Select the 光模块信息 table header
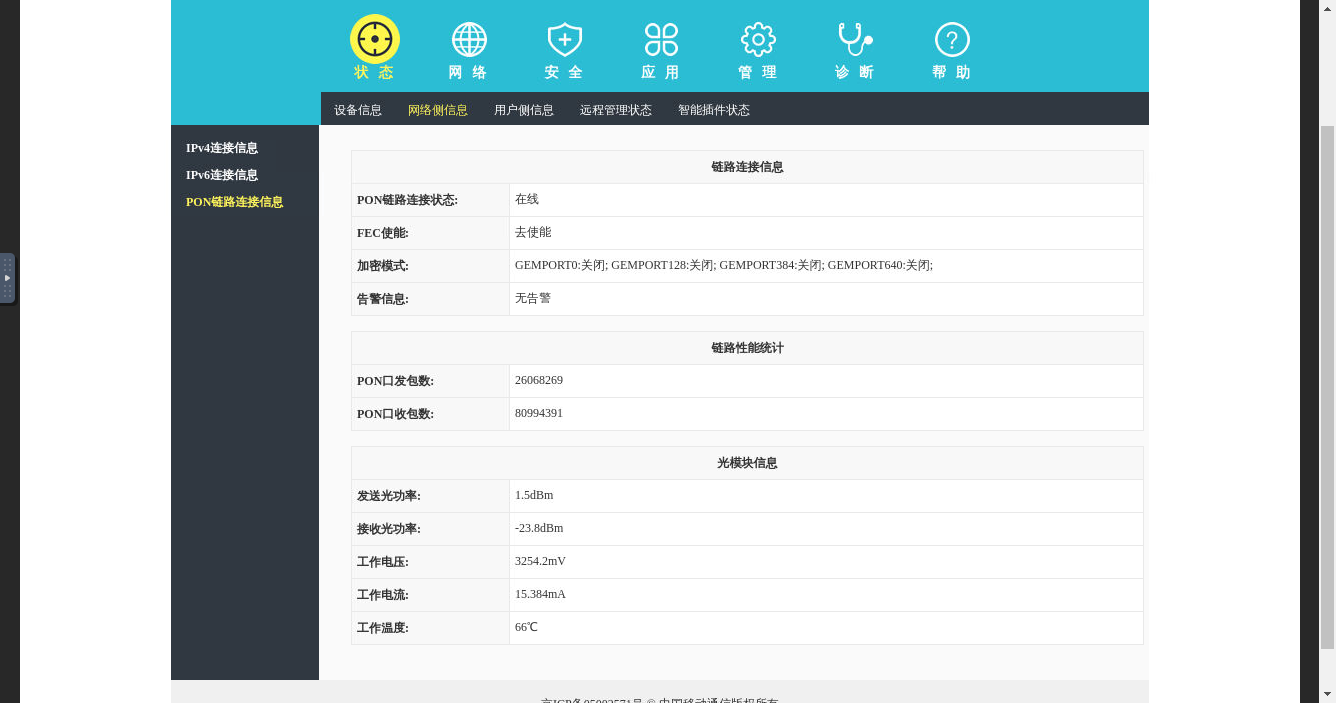Screen dimensions: 1336x703 (747, 463)
